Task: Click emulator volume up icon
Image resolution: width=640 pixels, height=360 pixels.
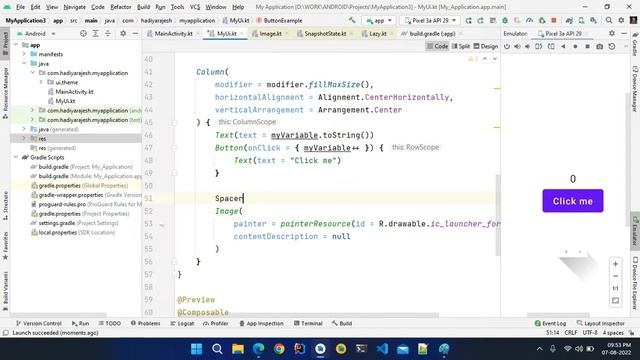Action: click(517, 47)
